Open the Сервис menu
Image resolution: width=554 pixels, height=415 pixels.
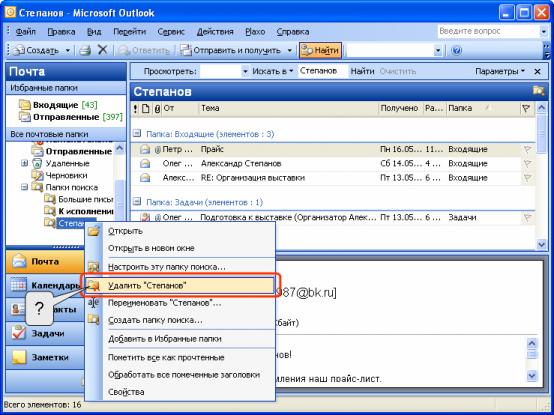pos(171,32)
